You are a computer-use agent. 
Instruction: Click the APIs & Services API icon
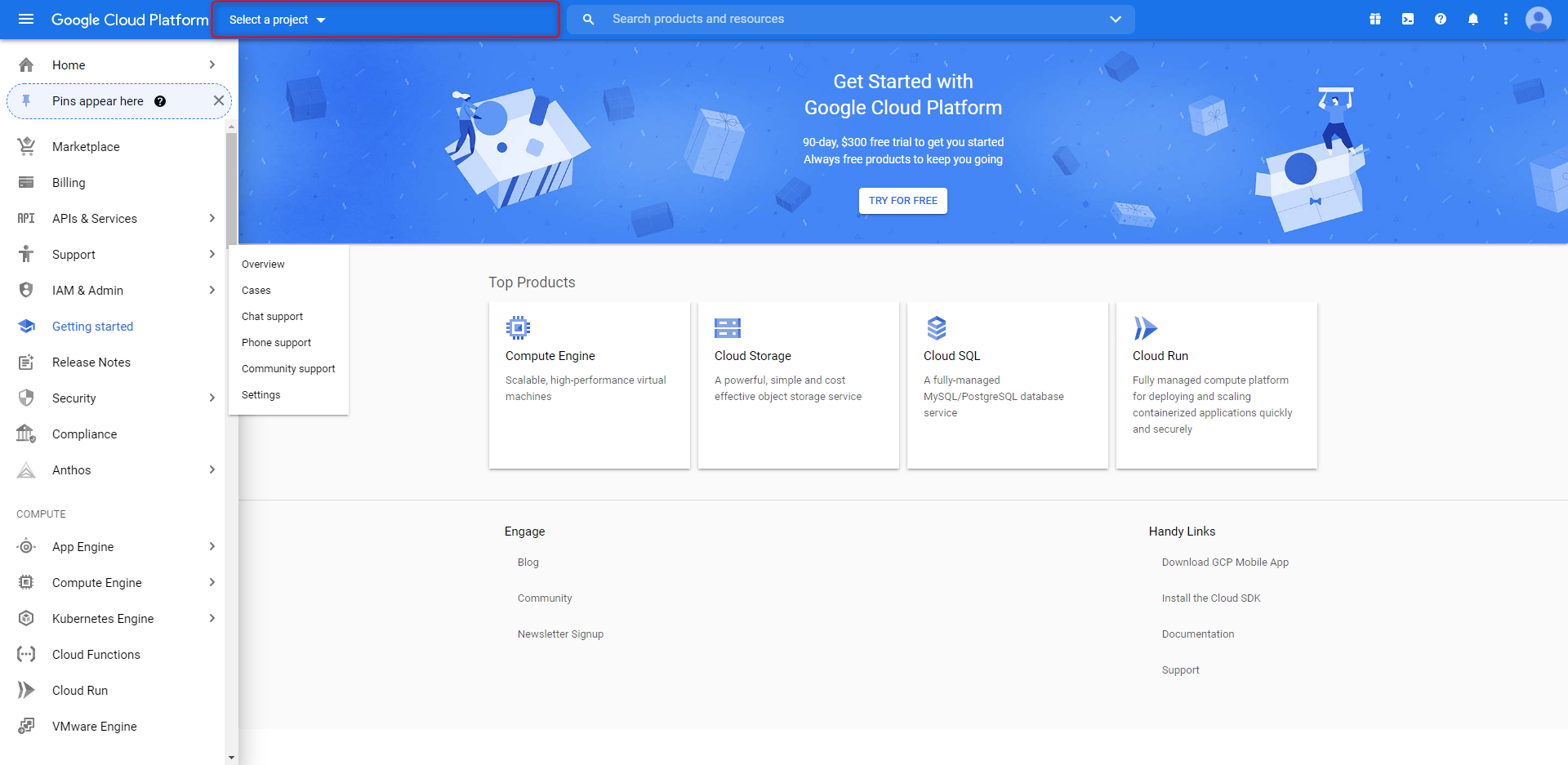tap(26, 218)
